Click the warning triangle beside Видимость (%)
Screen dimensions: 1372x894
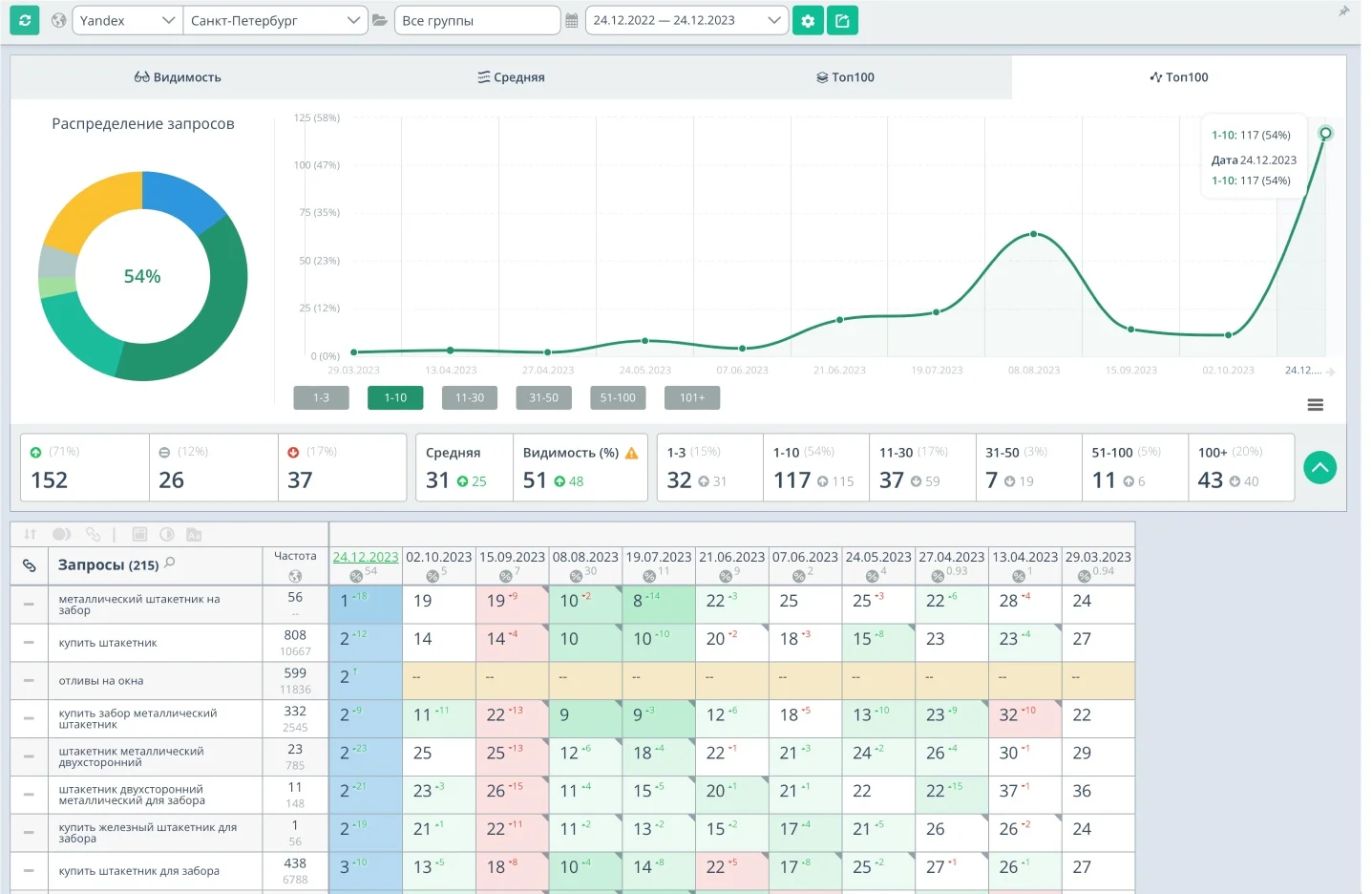(x=631, y=453)
